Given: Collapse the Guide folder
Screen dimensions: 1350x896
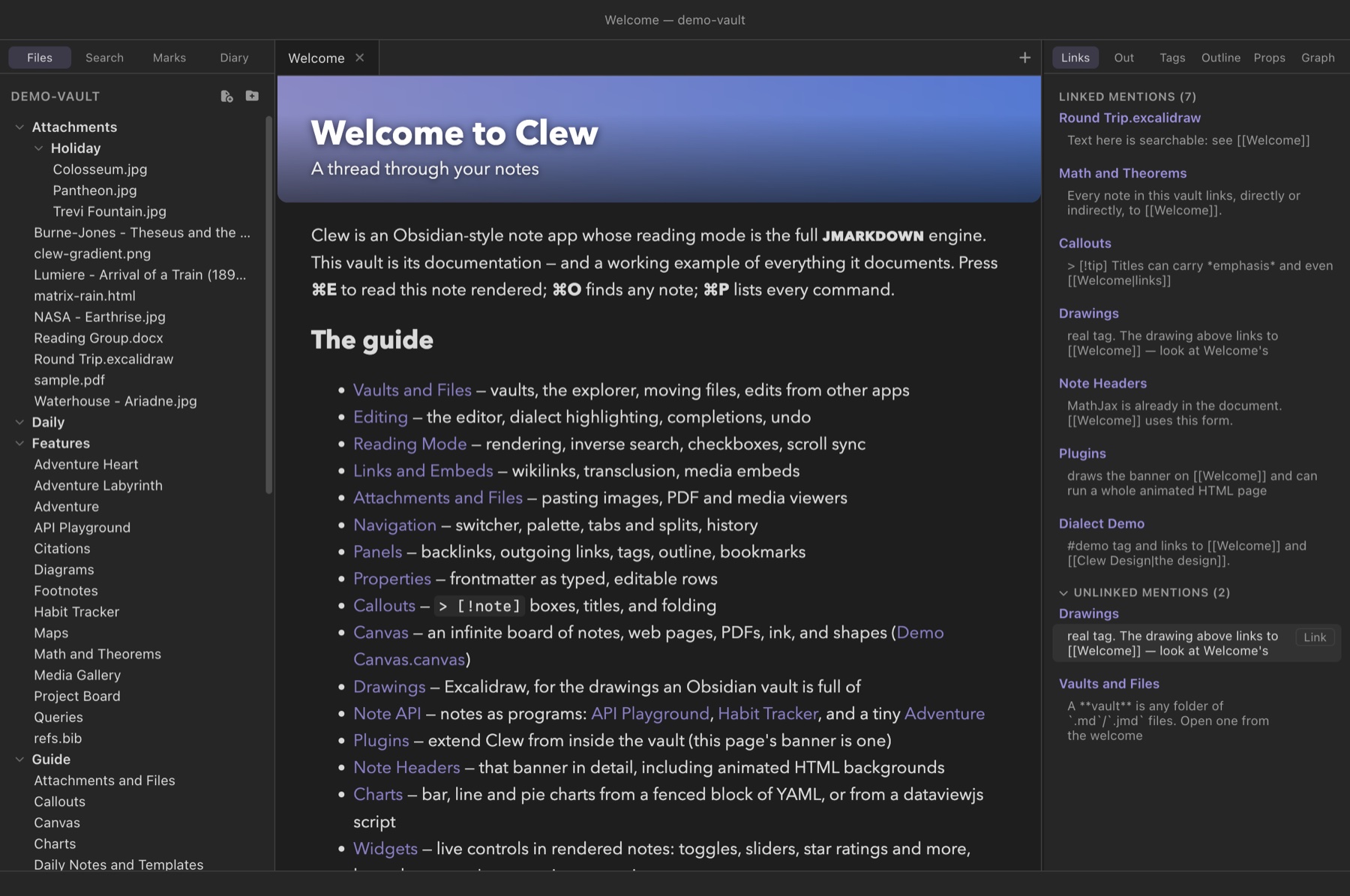Looking at the screenshot, I should (19, 760).
